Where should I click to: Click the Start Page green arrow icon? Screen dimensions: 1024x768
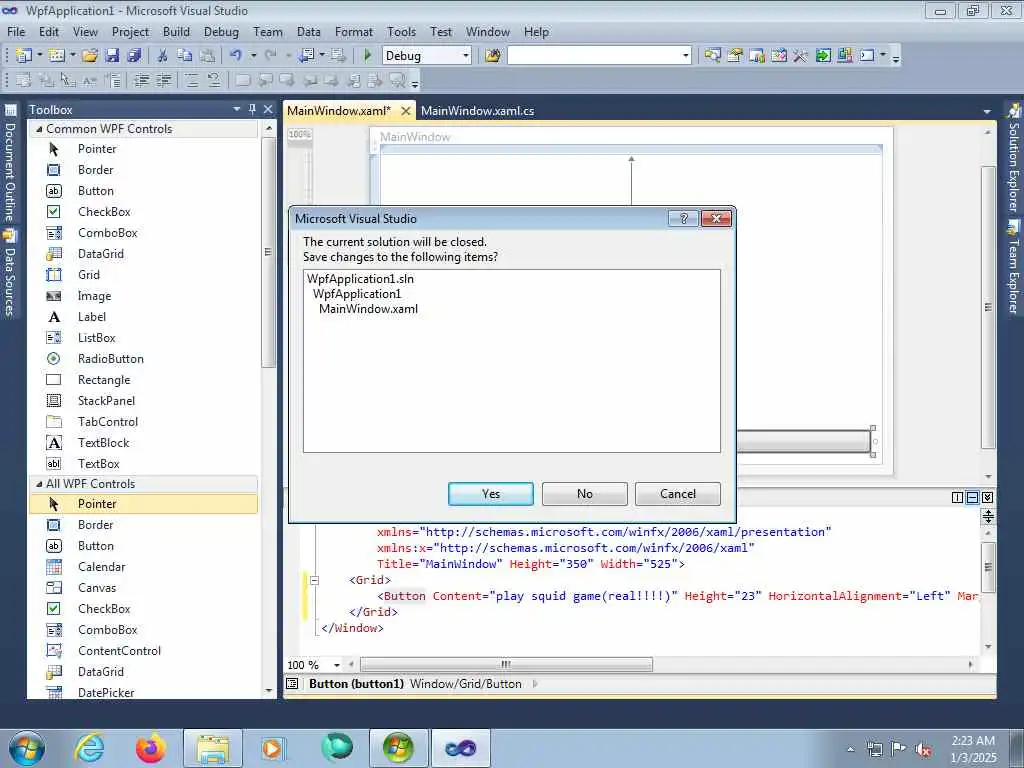click(823, 56)
